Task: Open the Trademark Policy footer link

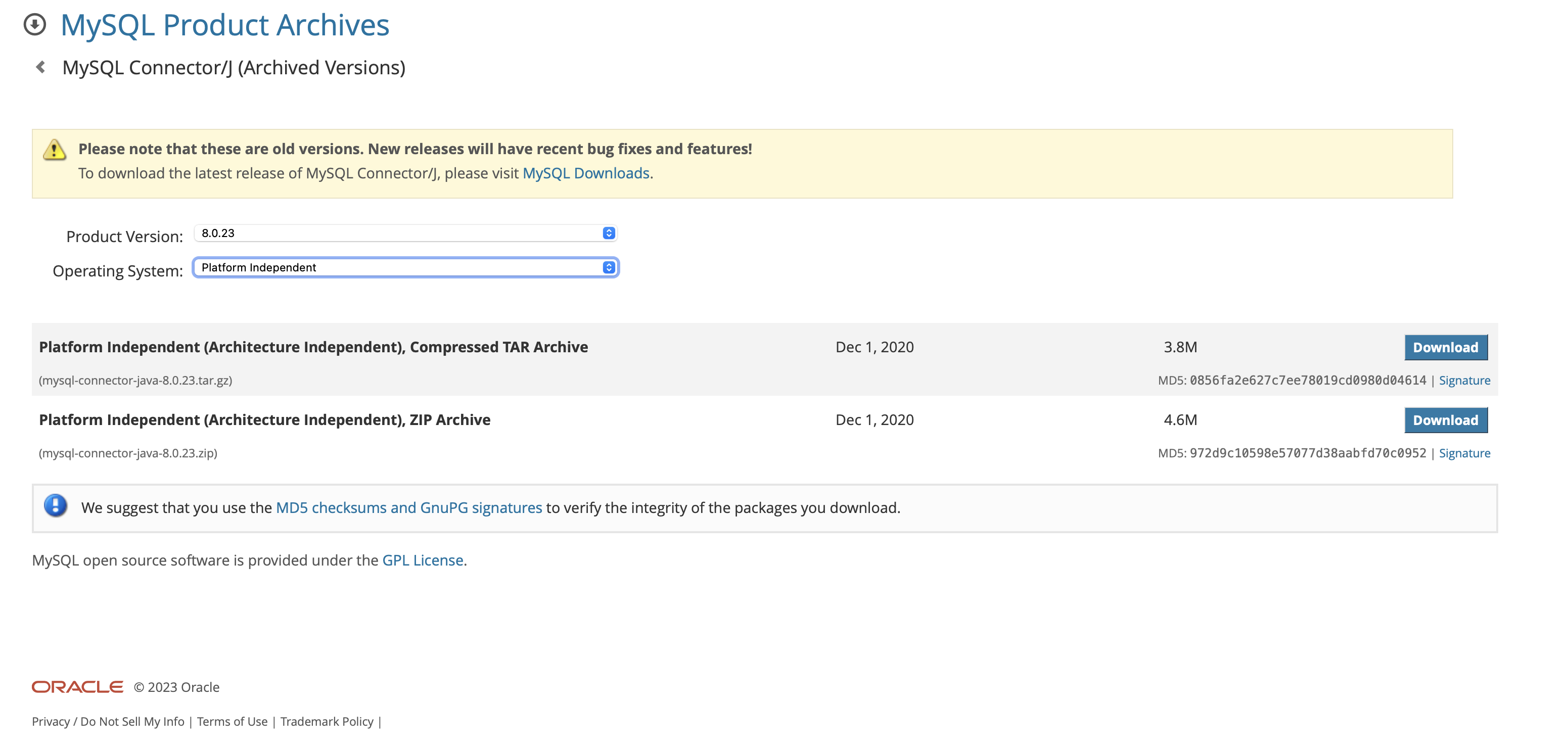Action: [x=327, y=722]
